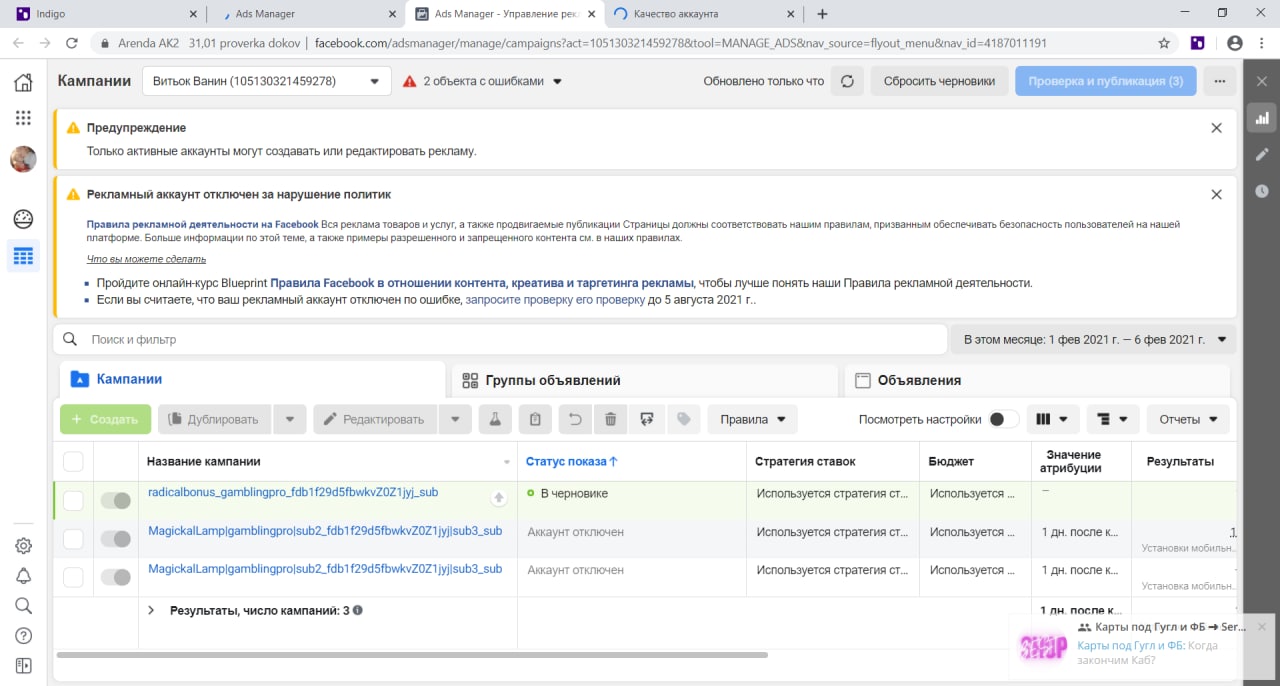Open the date range dropdown '1 фев 2021'
Screen dimensions: 1280x686
pos(1093,339)
